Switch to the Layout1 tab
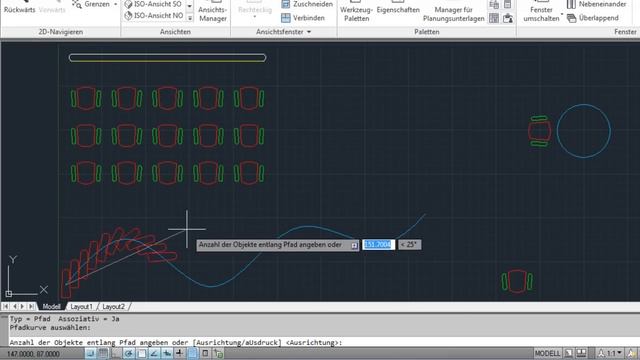Viewport: 640px width, 360px height. point(81,307)
